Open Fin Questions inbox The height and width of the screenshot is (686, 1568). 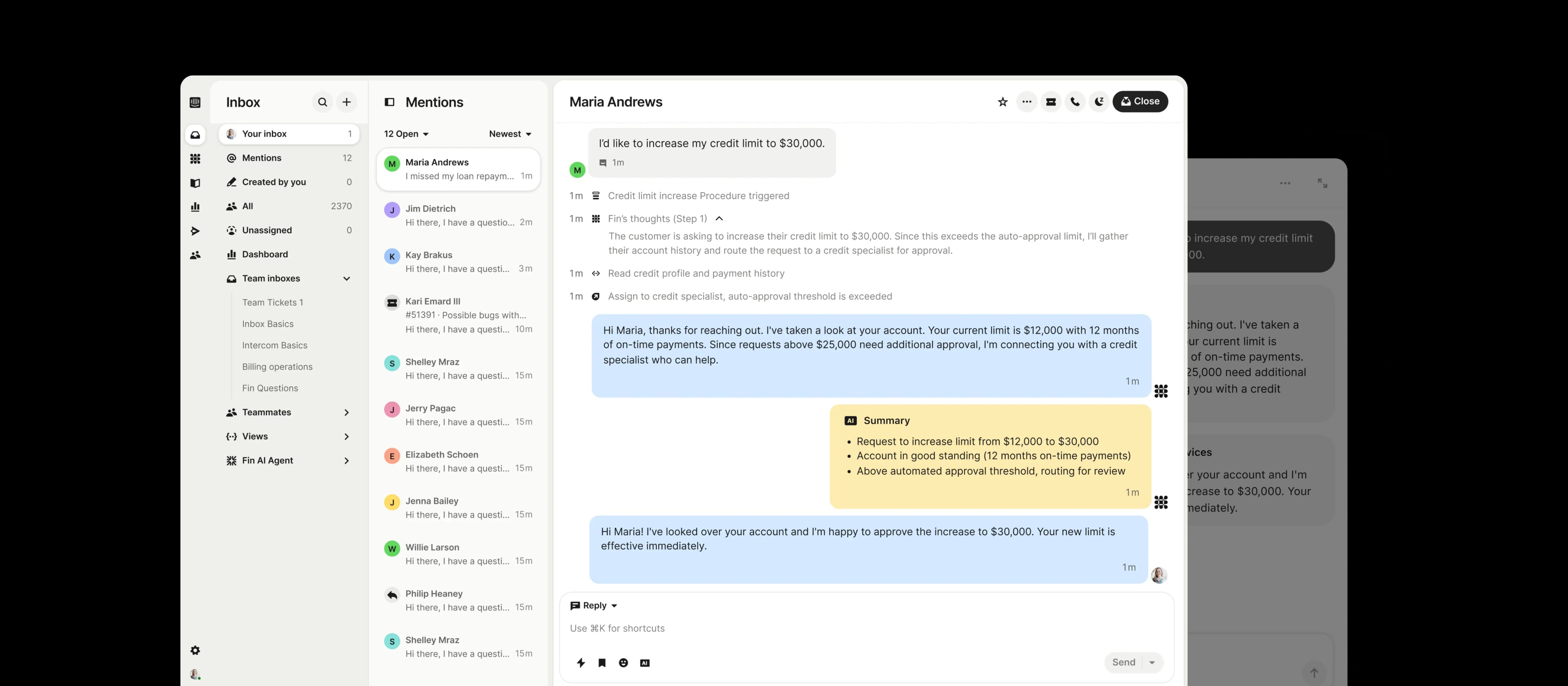[270, 388]
